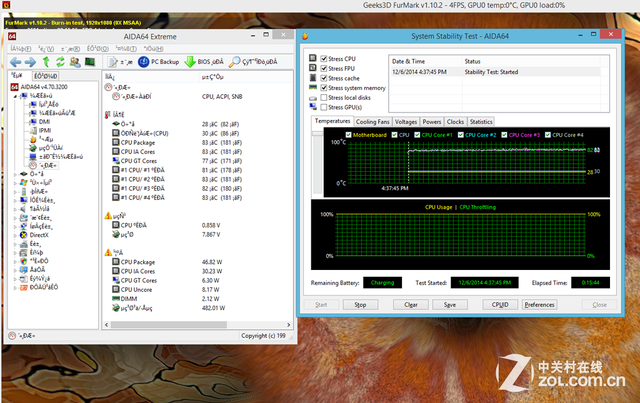Switch to the Voltages tab
The height and width of the screenshot is (403, 640).
tap(406, 122)
